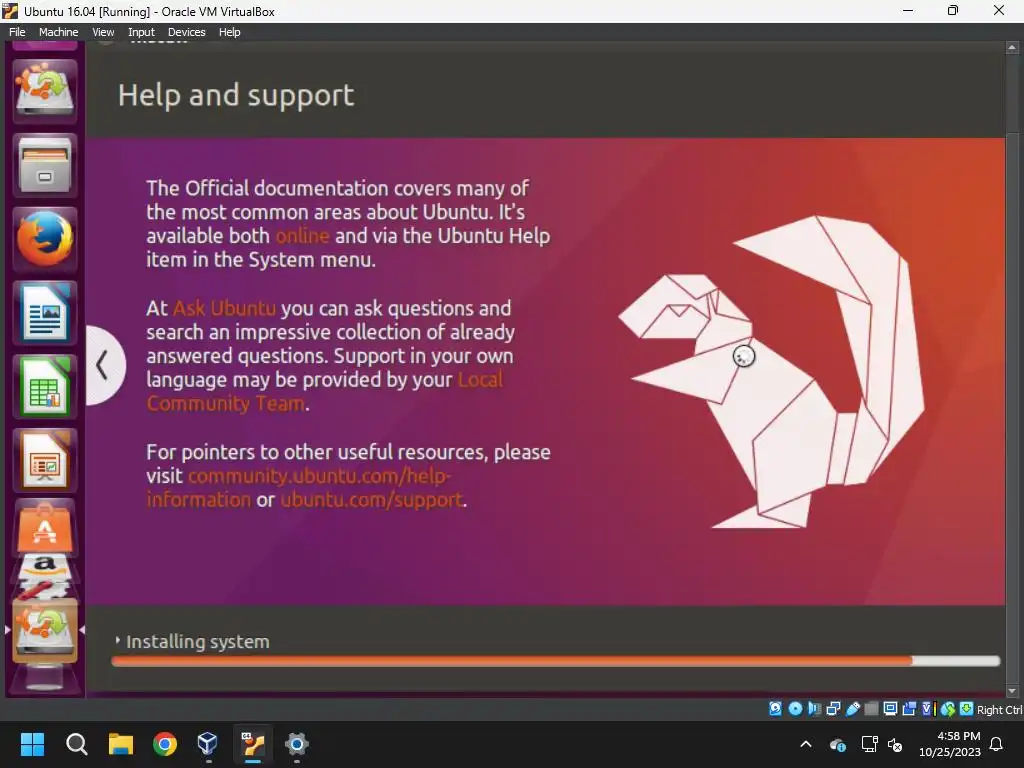
Task: Open the Amazon launcher icon
Action: coord(44,566)
